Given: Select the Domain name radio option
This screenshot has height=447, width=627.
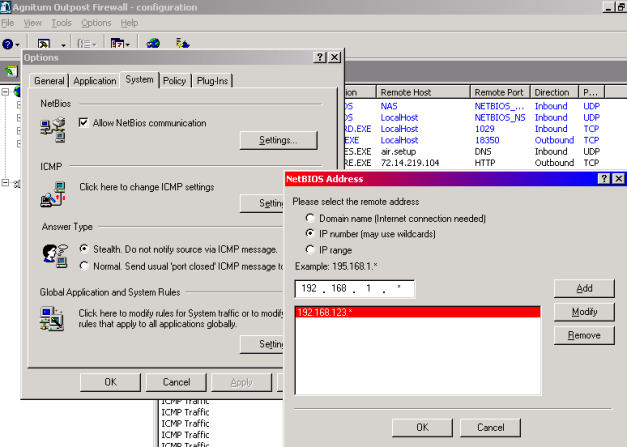Looking at the screenshot, I should 312,217.
